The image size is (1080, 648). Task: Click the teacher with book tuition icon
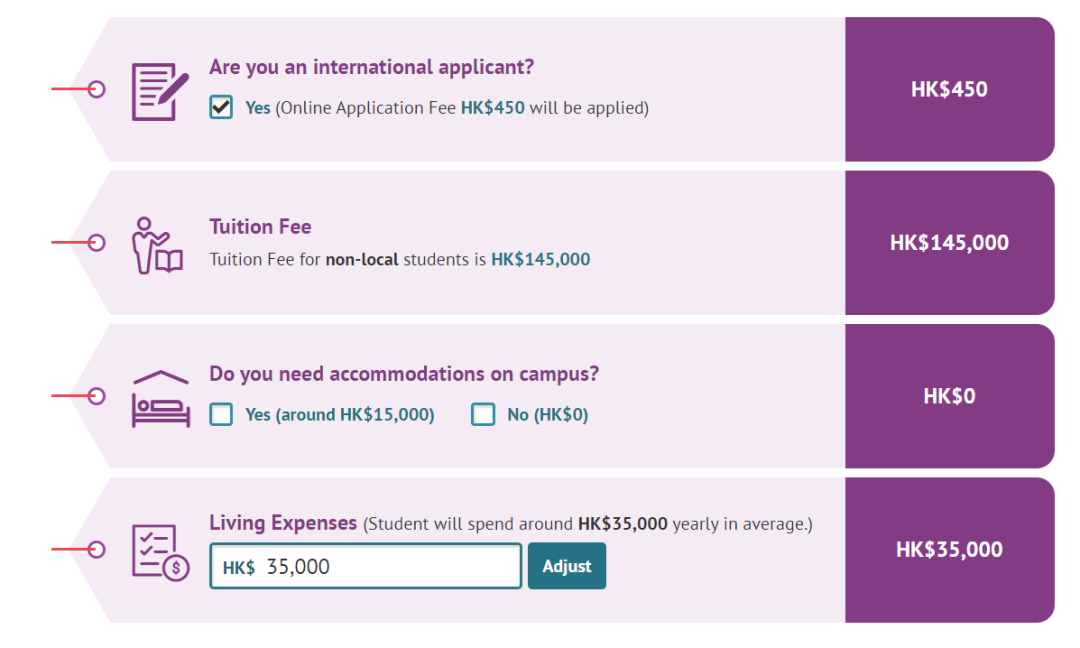click(157, 246)
